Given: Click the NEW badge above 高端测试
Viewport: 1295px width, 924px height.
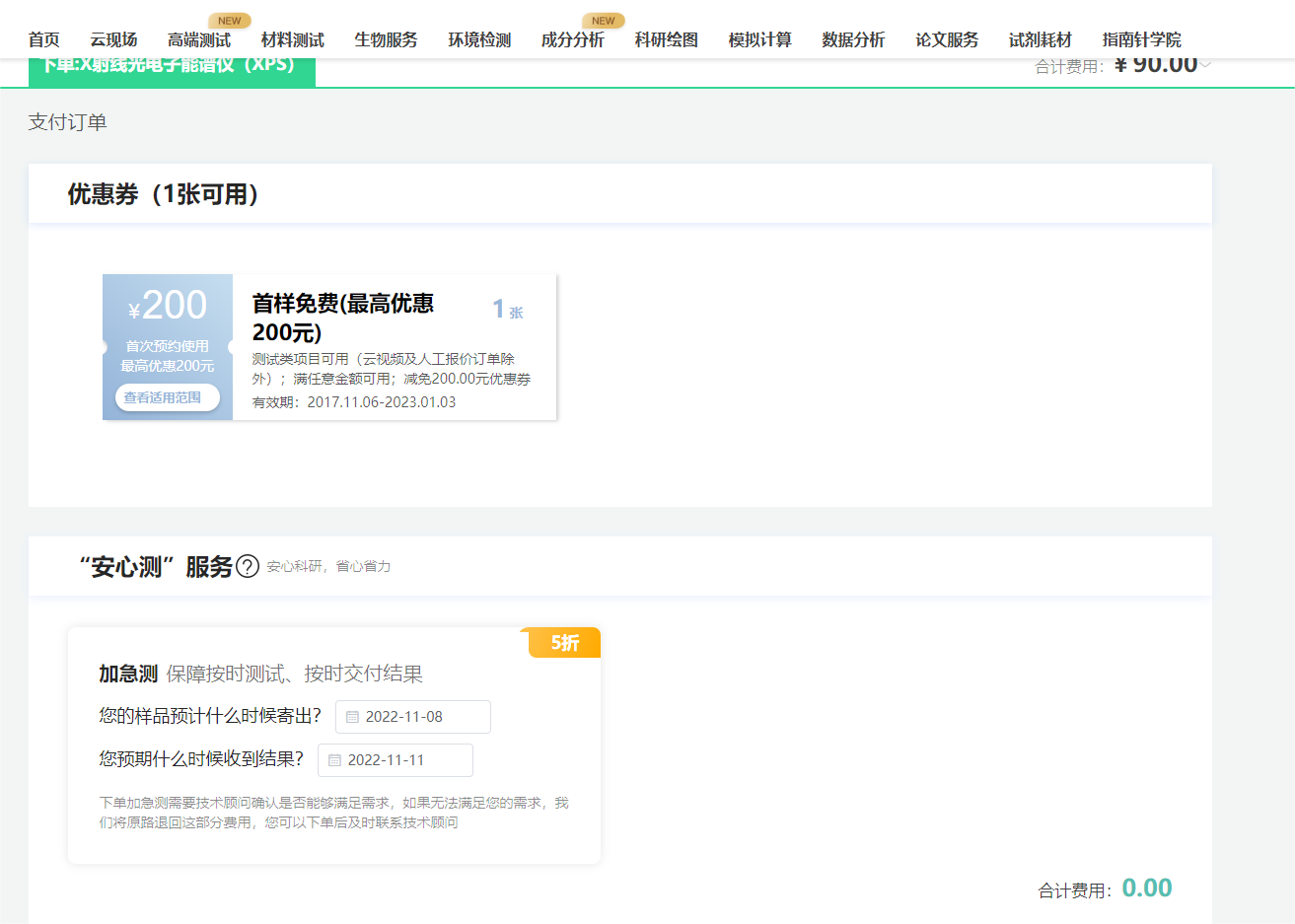Looking at the screenshot, I should [229, 19].
